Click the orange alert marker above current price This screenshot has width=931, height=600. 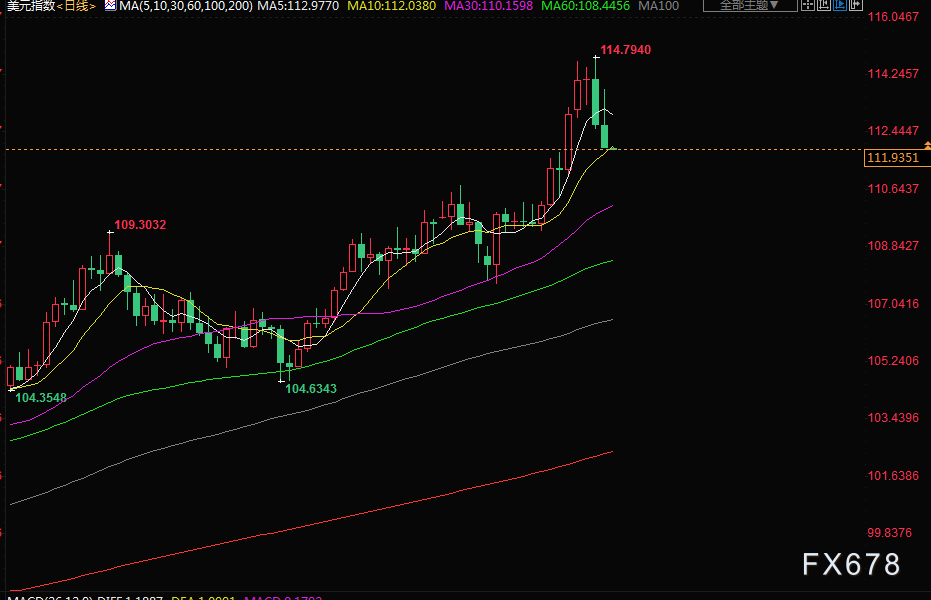coord(926,146)
